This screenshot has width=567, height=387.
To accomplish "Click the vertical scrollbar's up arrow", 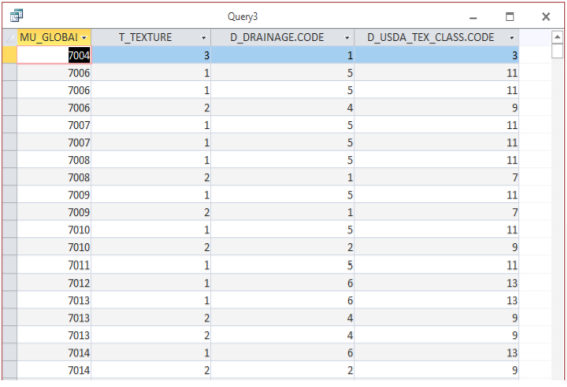I will coord(557,37).
